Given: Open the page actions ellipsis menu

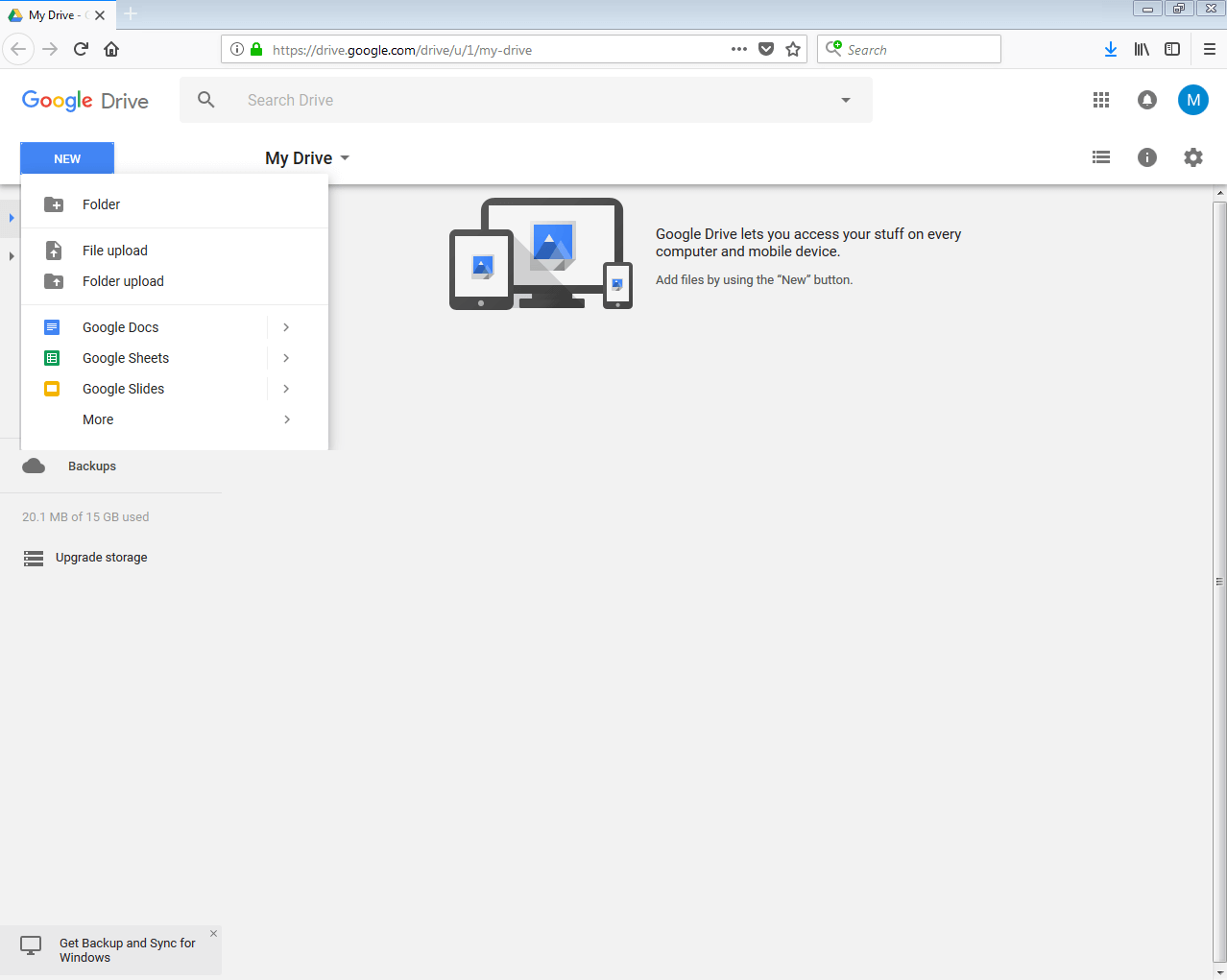Looking at the screenshot, I should (739, 49).
